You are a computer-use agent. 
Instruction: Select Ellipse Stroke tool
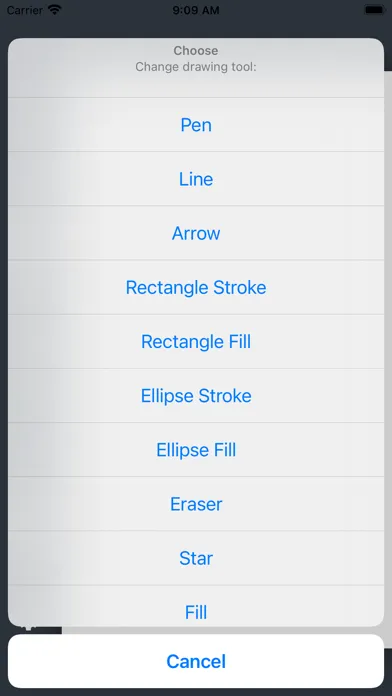click(196, 395)
